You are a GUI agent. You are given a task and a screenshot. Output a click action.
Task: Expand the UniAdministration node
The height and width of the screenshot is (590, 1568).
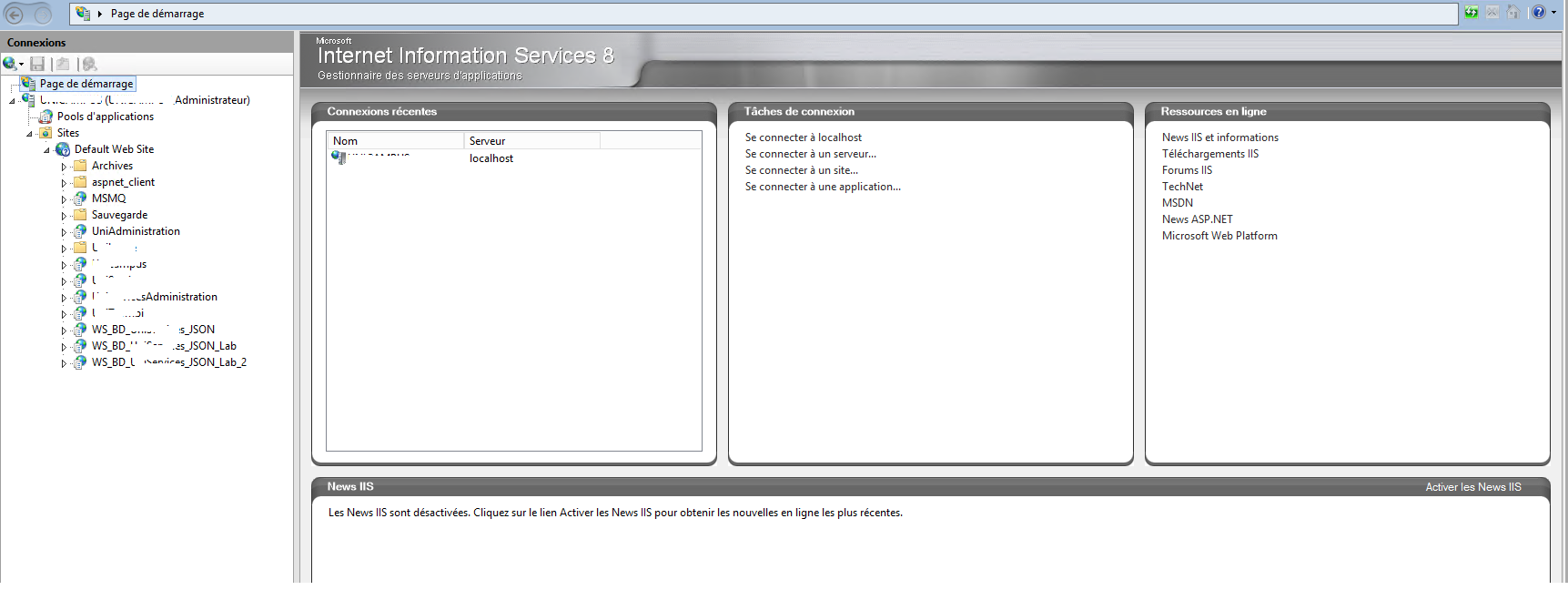click(x=64, y=232)
